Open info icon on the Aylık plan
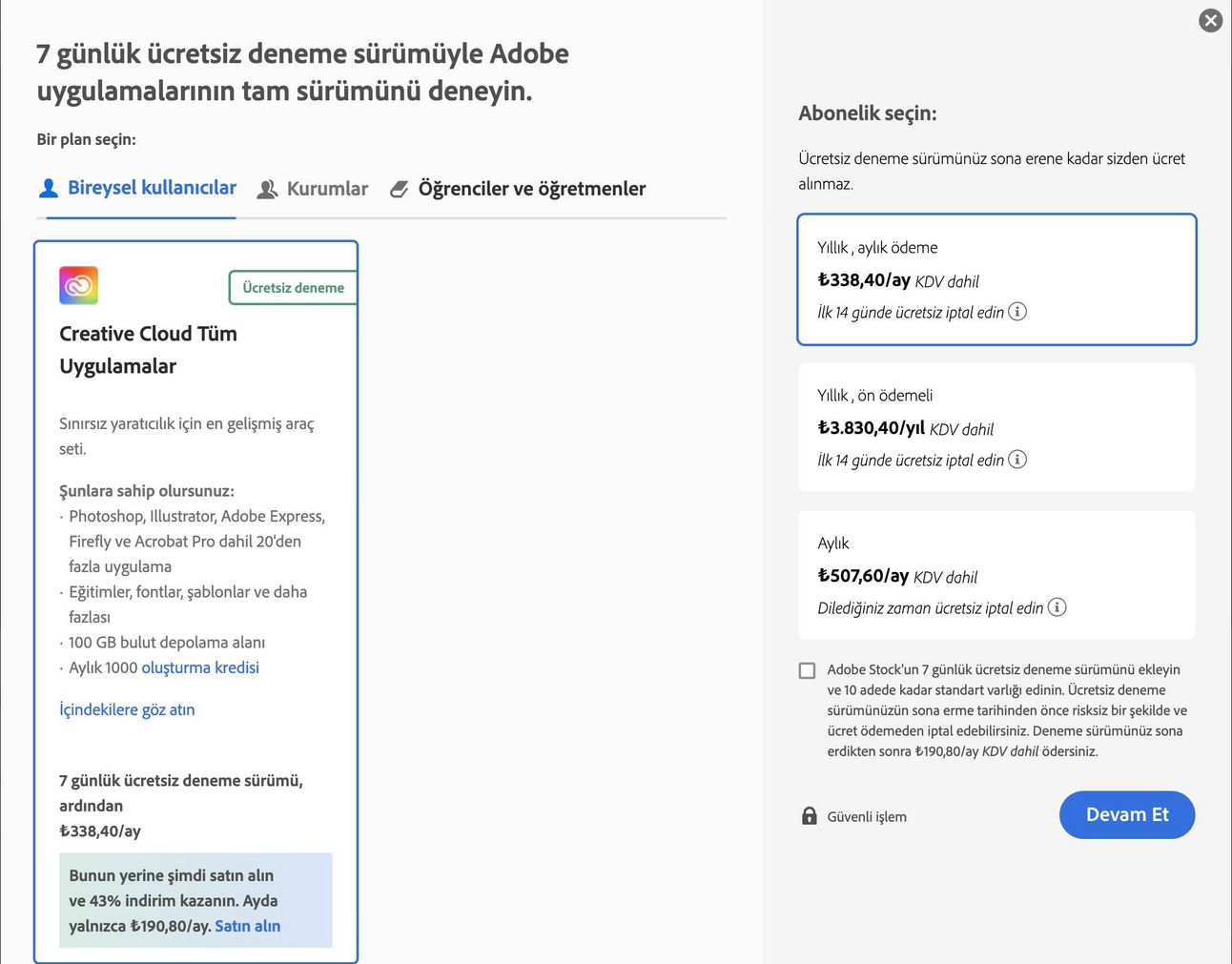Screen dimensions: 1232x964 tap(1057, 607)
